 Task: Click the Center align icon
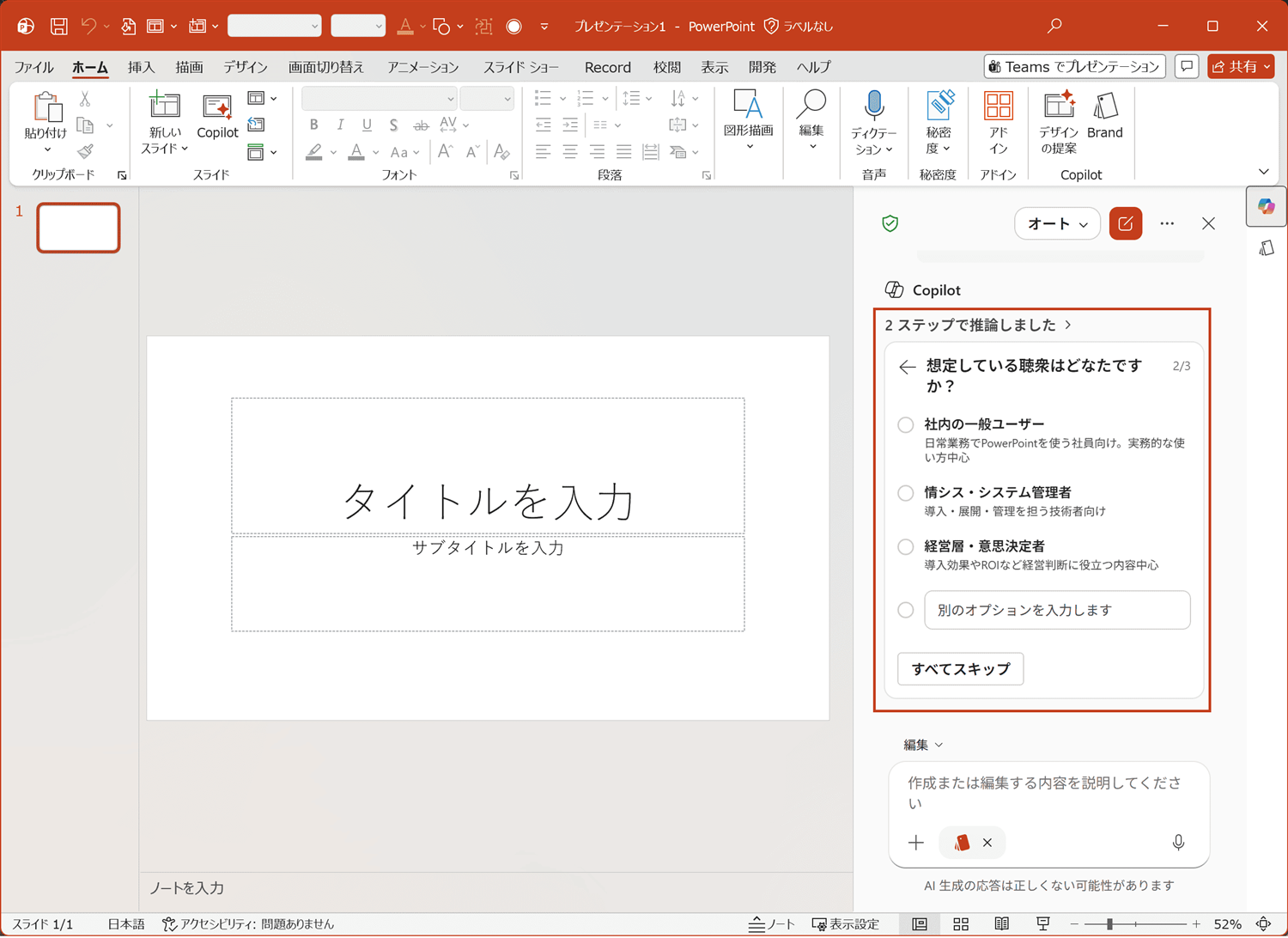click(570, 152)
